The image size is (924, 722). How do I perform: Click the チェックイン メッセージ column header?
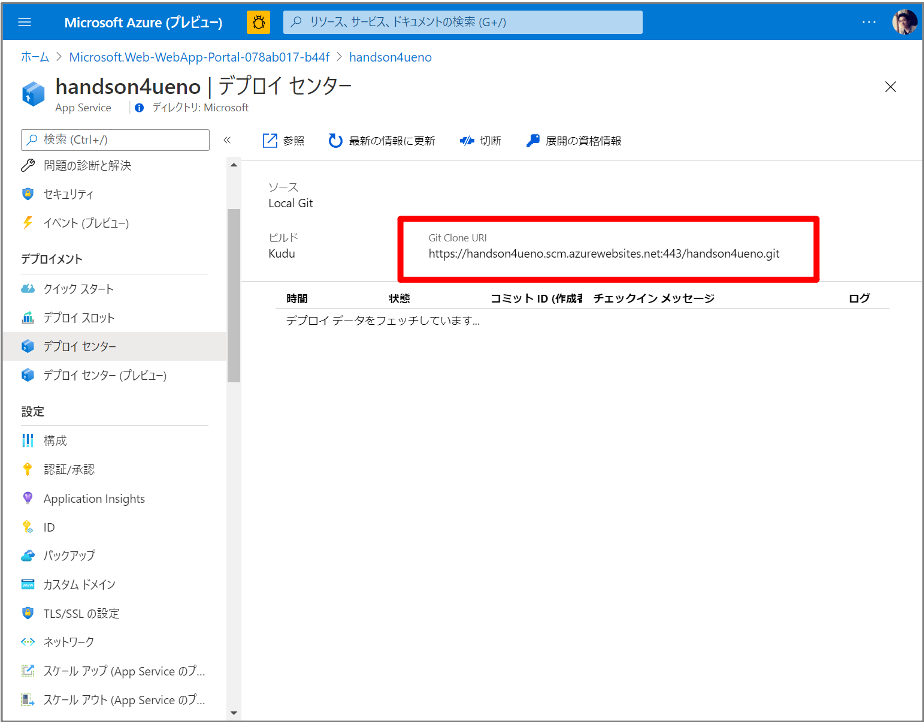(x=654, y=299)
